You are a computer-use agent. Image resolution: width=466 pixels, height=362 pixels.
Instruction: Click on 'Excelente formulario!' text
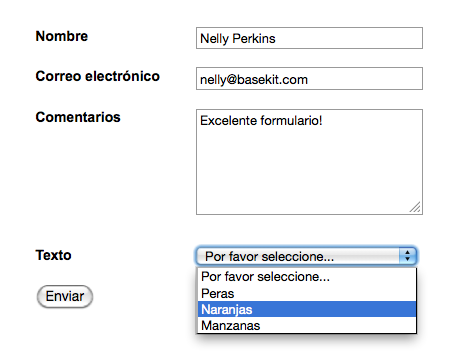click(x=261, y=120)
